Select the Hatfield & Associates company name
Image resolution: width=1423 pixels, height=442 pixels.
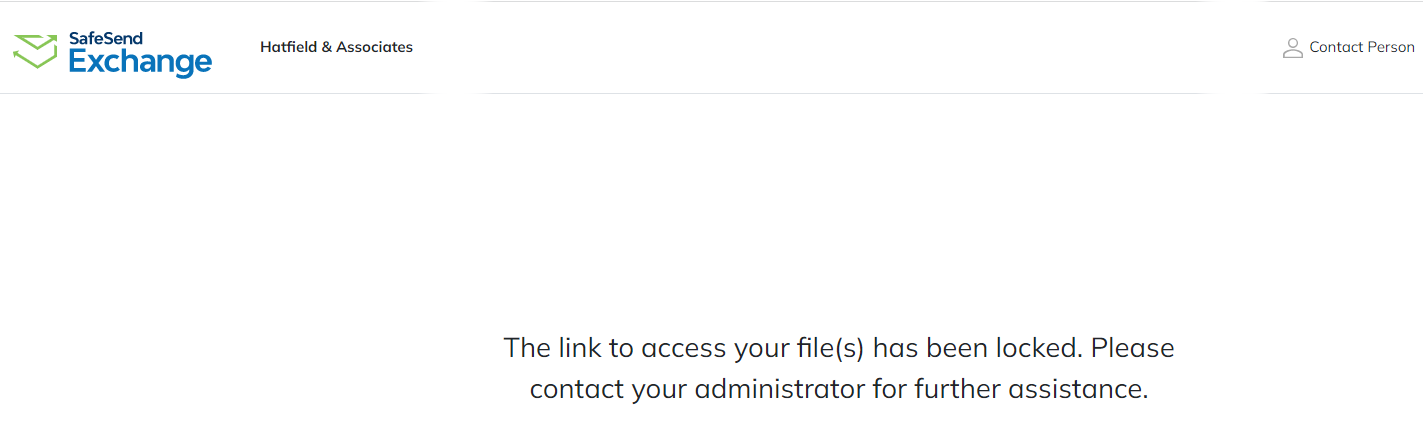[336, 47]
